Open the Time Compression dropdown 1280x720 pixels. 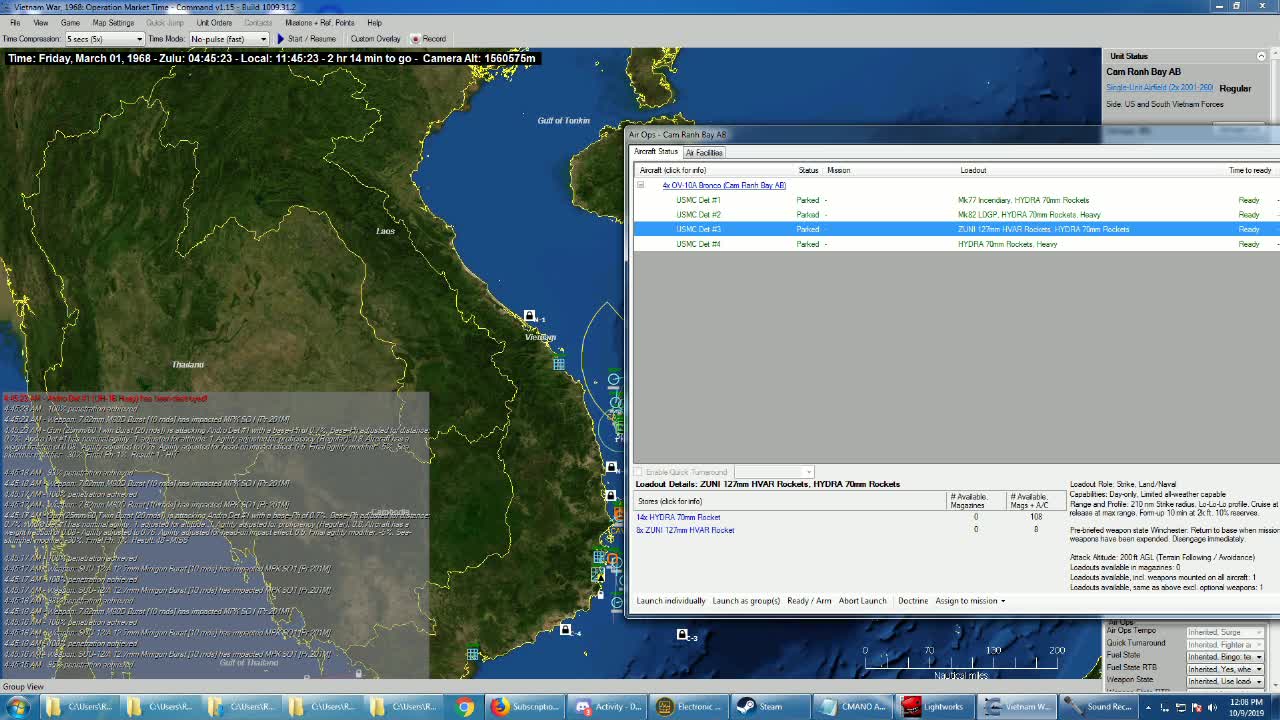tap(104, 39)
